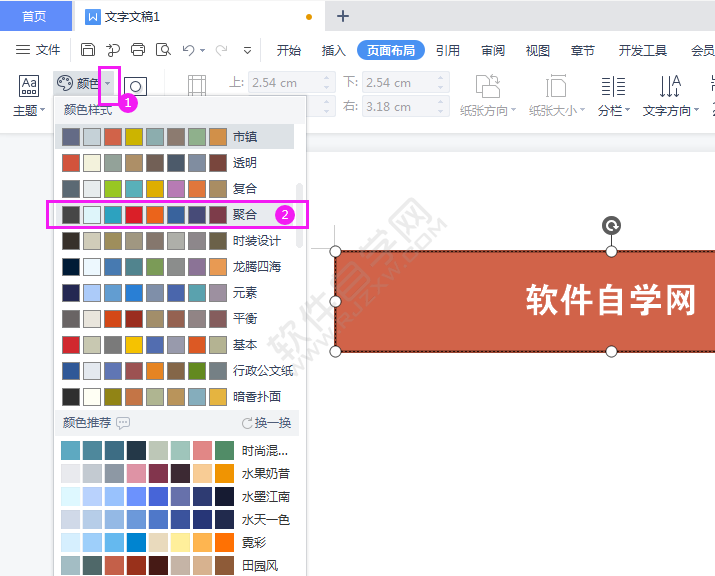The width and height of the screenshot is (715, 576).
Task: Click the Redo arrow icon
Action: tap(222, 50)
